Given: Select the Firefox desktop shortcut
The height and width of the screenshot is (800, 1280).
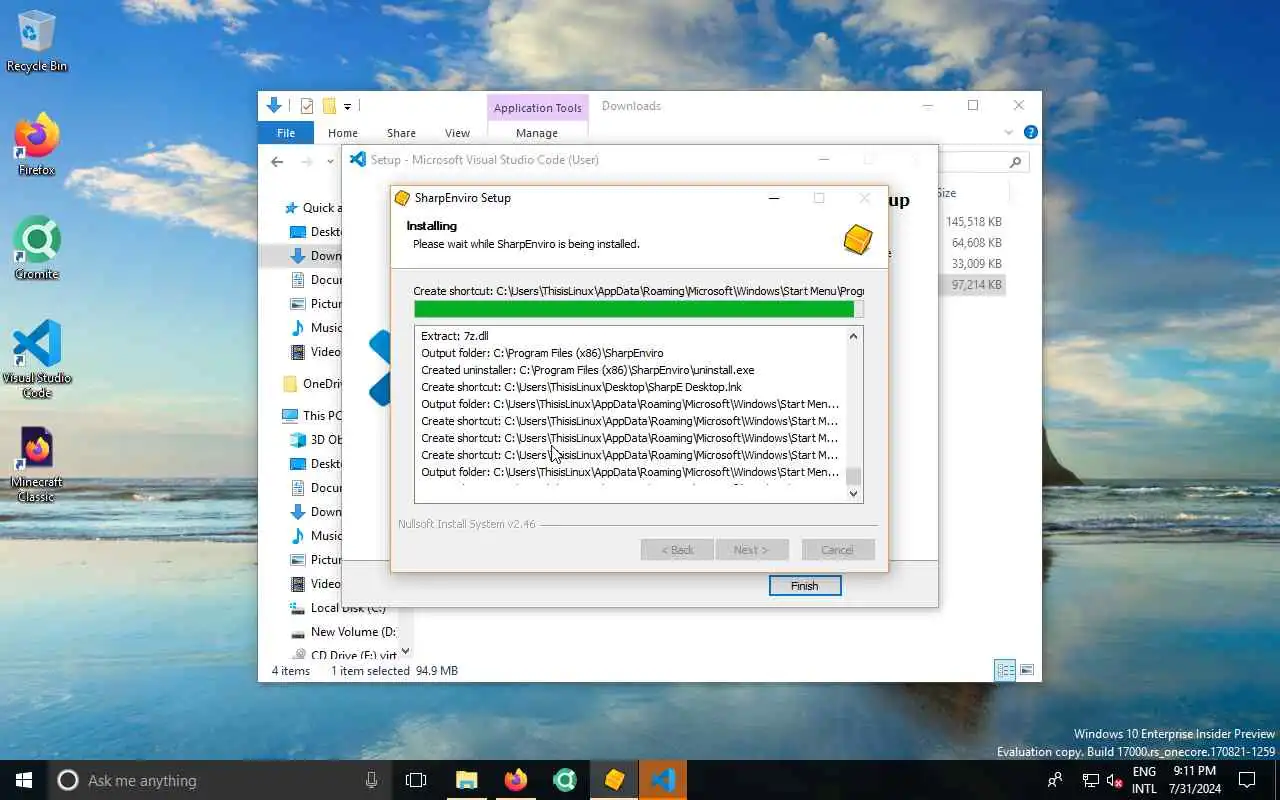Looking at the screenshot, I should (x=37, y=145).
